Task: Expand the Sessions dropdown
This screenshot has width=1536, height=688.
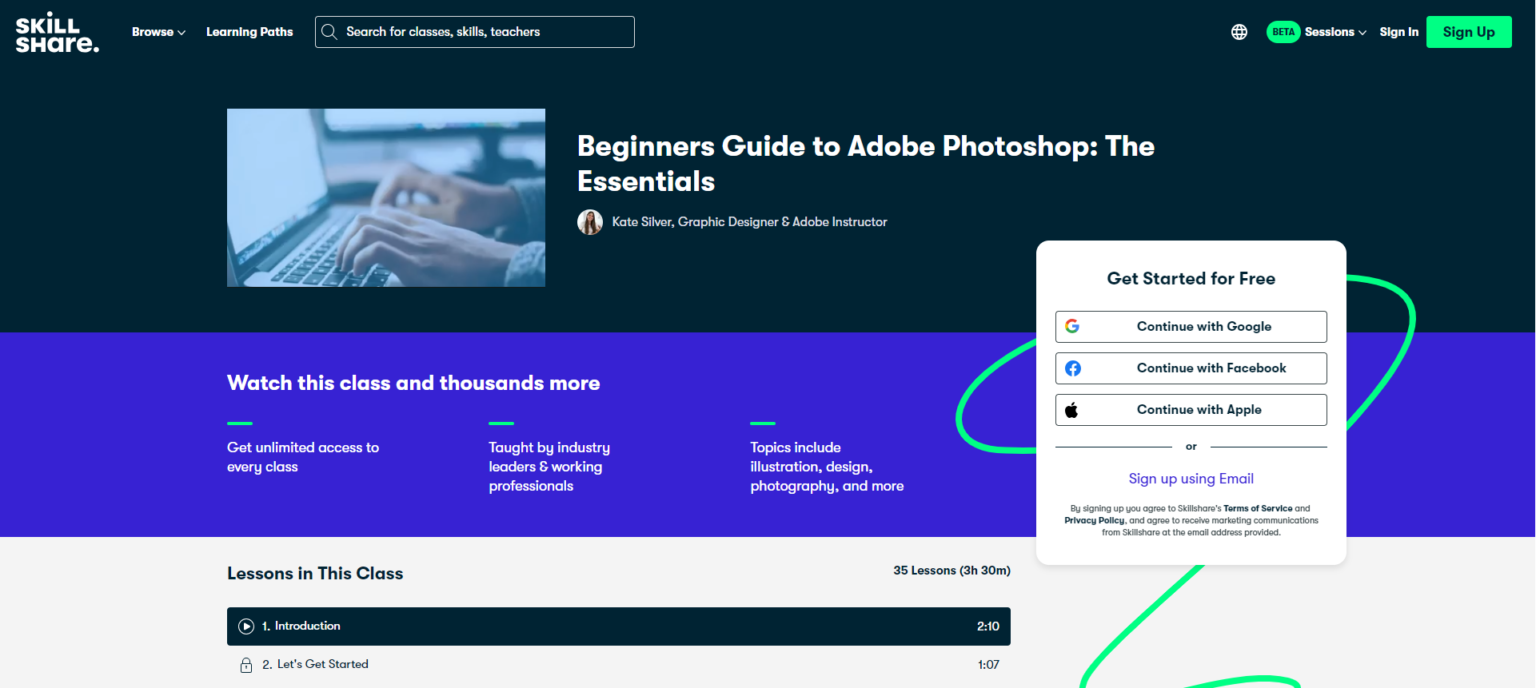Action: coord(1362,32)
